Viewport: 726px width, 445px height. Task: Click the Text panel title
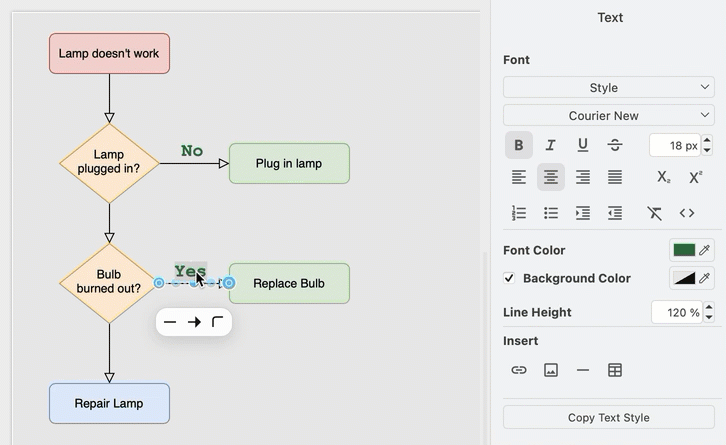[610, 18]
